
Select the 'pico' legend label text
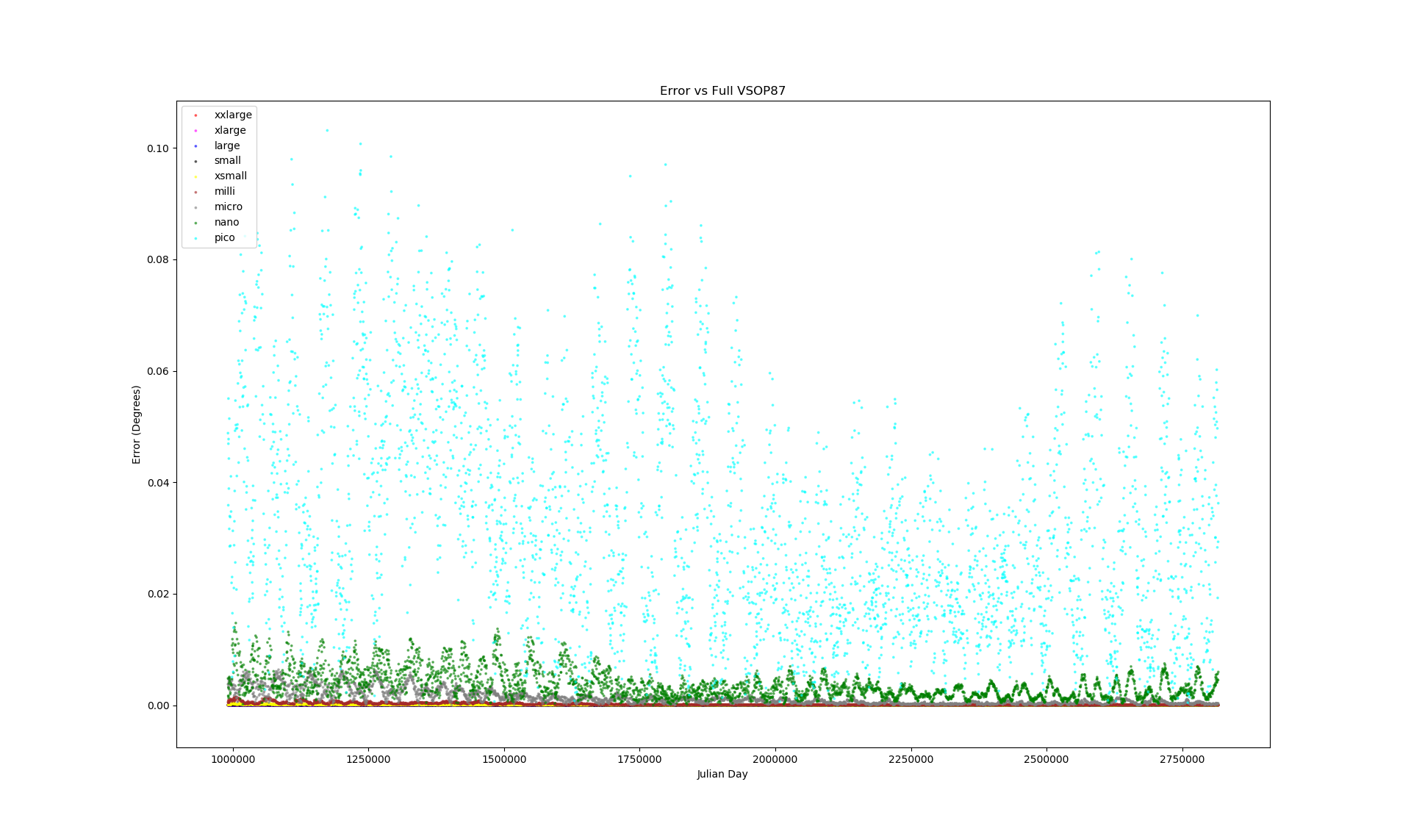tap(224, 238)
